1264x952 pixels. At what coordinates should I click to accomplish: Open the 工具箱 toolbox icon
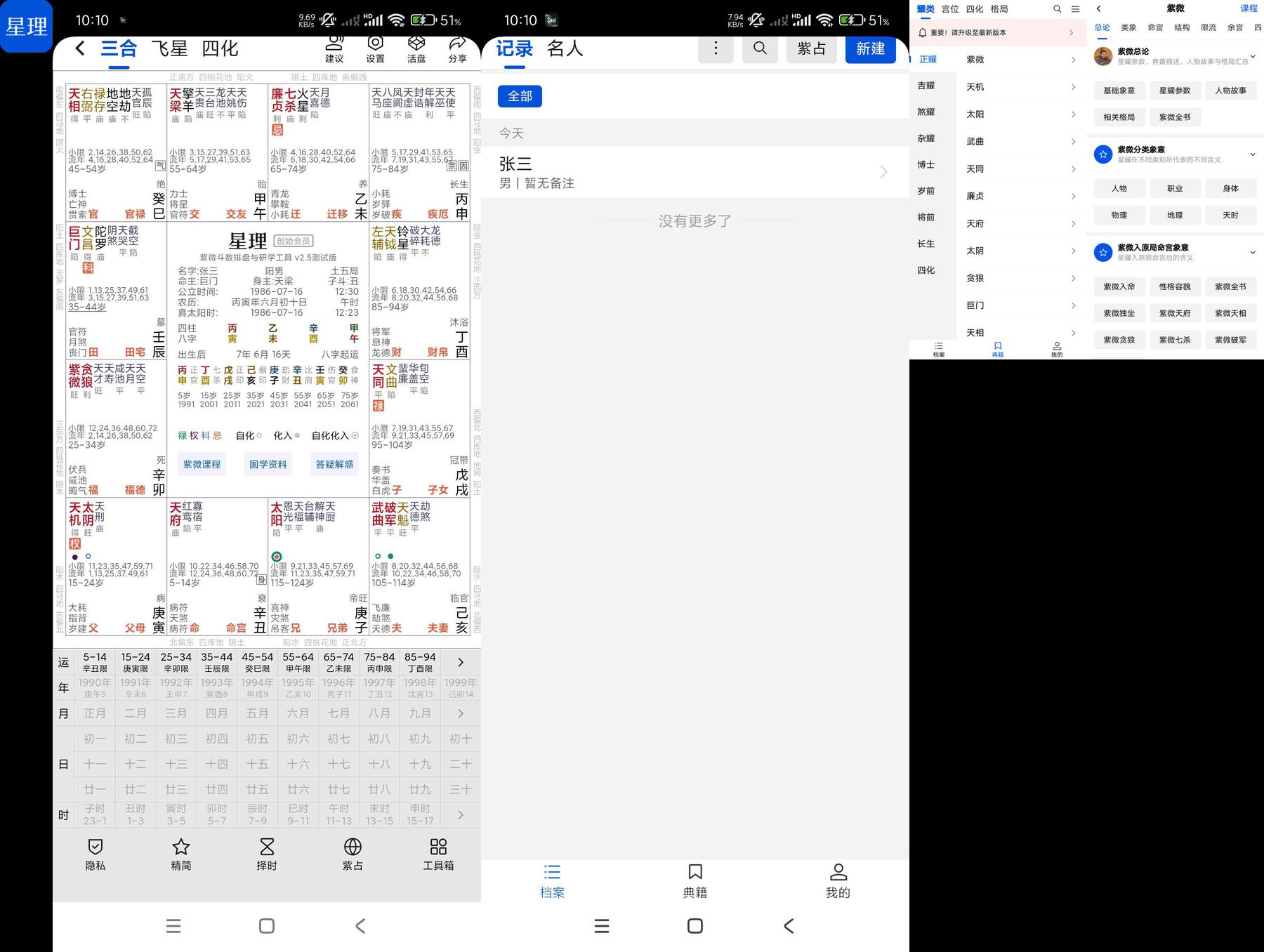coord(438,854)
